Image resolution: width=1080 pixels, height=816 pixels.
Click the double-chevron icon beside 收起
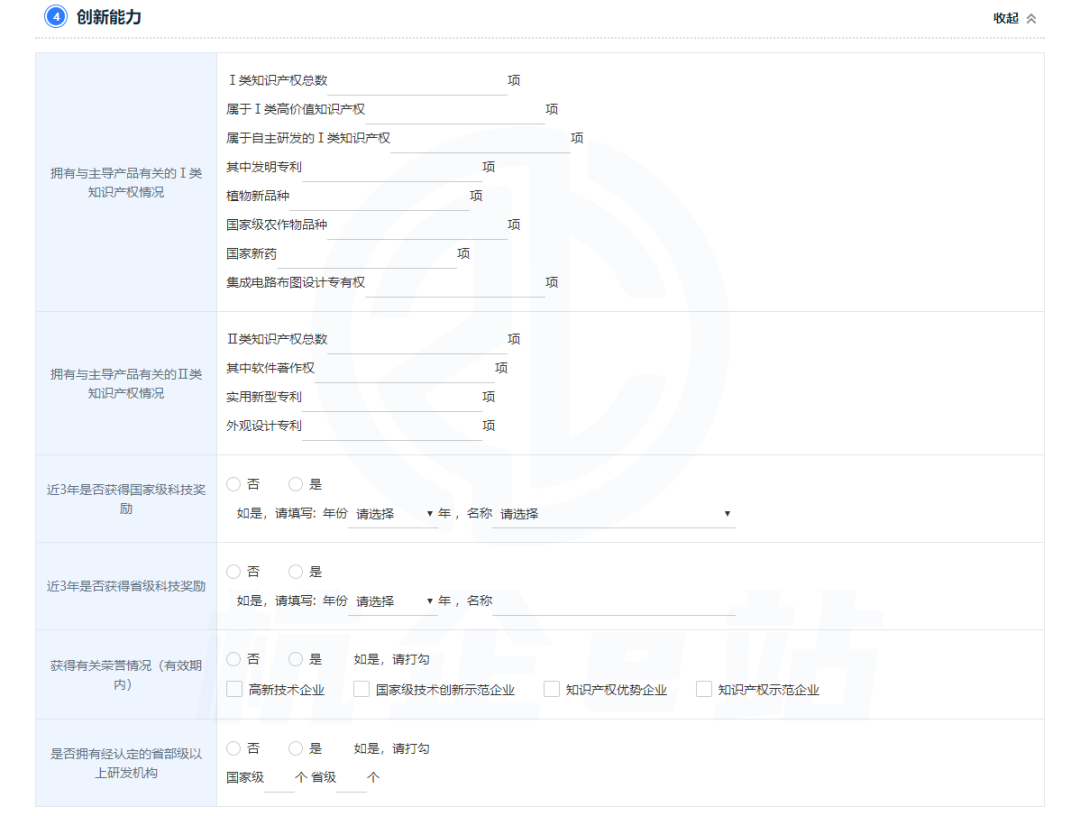tap(1031, 19)
